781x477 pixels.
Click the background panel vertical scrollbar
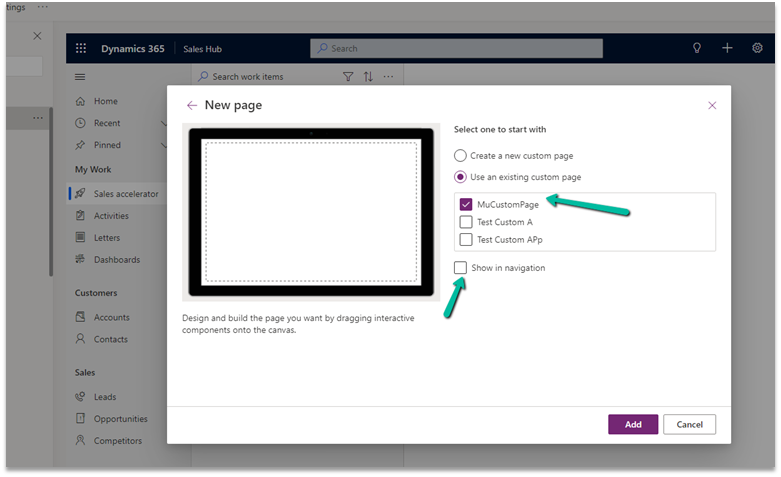50,192
